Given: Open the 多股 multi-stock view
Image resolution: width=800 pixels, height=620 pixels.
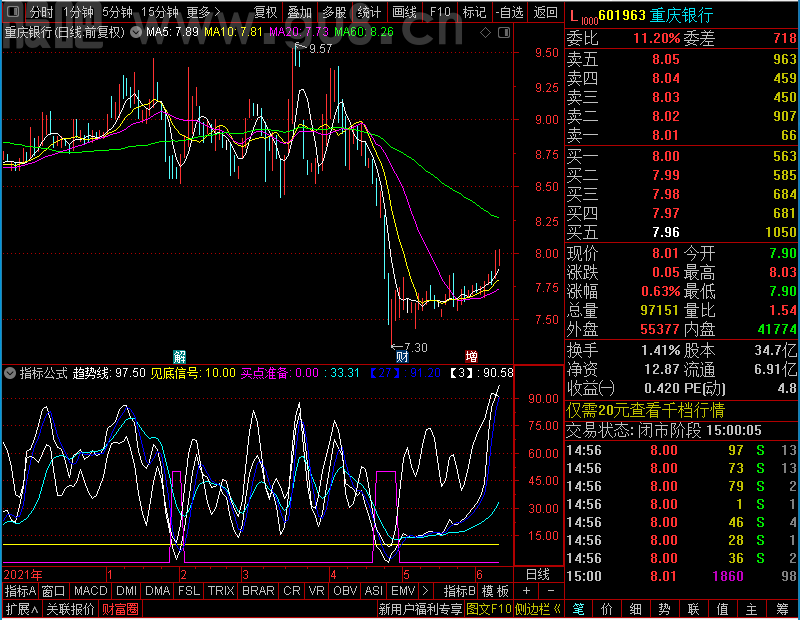Looking at the screenshot, I should pos(334,12).
